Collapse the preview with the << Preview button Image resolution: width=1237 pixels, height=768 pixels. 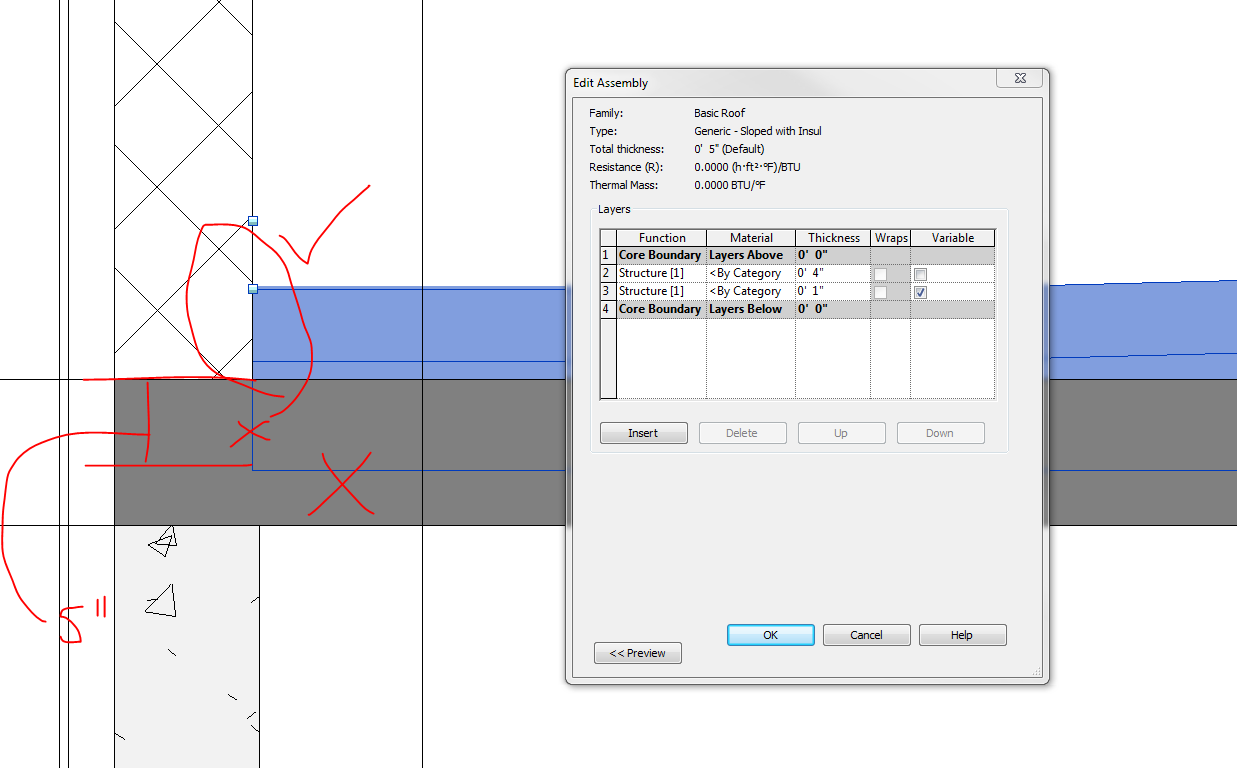(637, 652)
